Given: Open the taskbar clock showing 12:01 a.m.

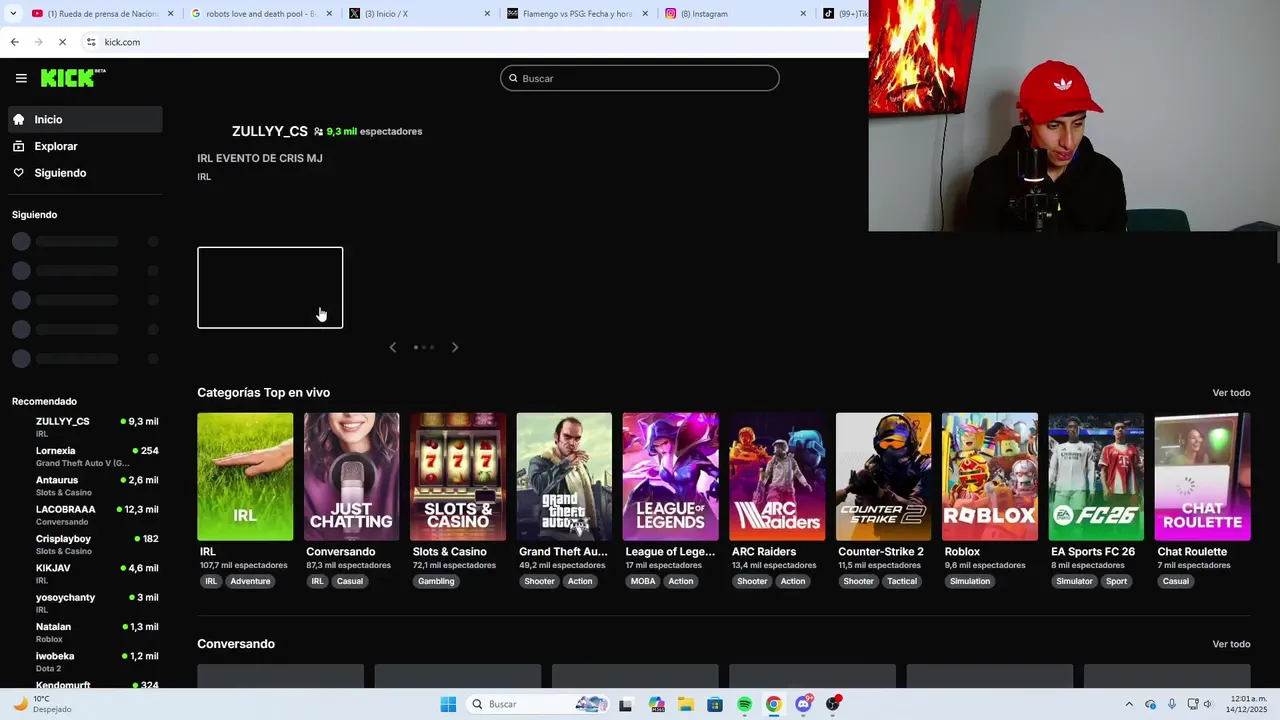Looking at the screenshot, I should 1248,704.
